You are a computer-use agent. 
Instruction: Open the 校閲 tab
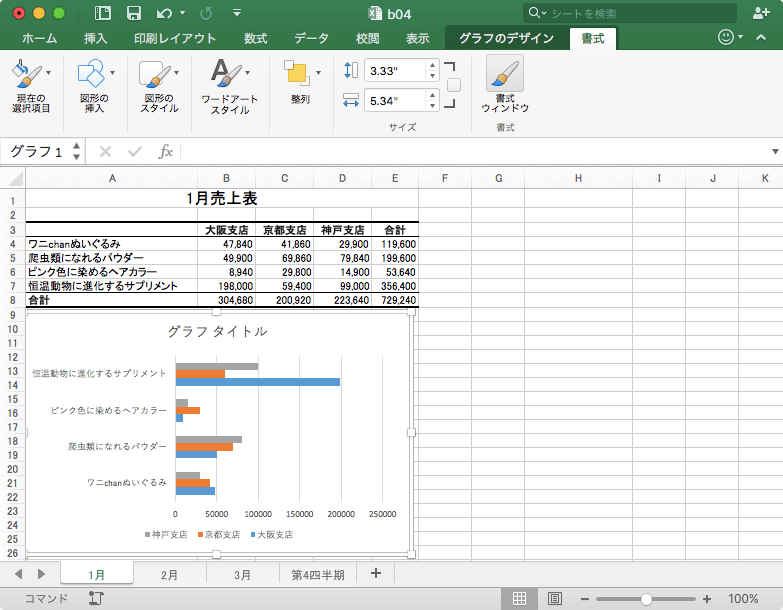point(367,38)
